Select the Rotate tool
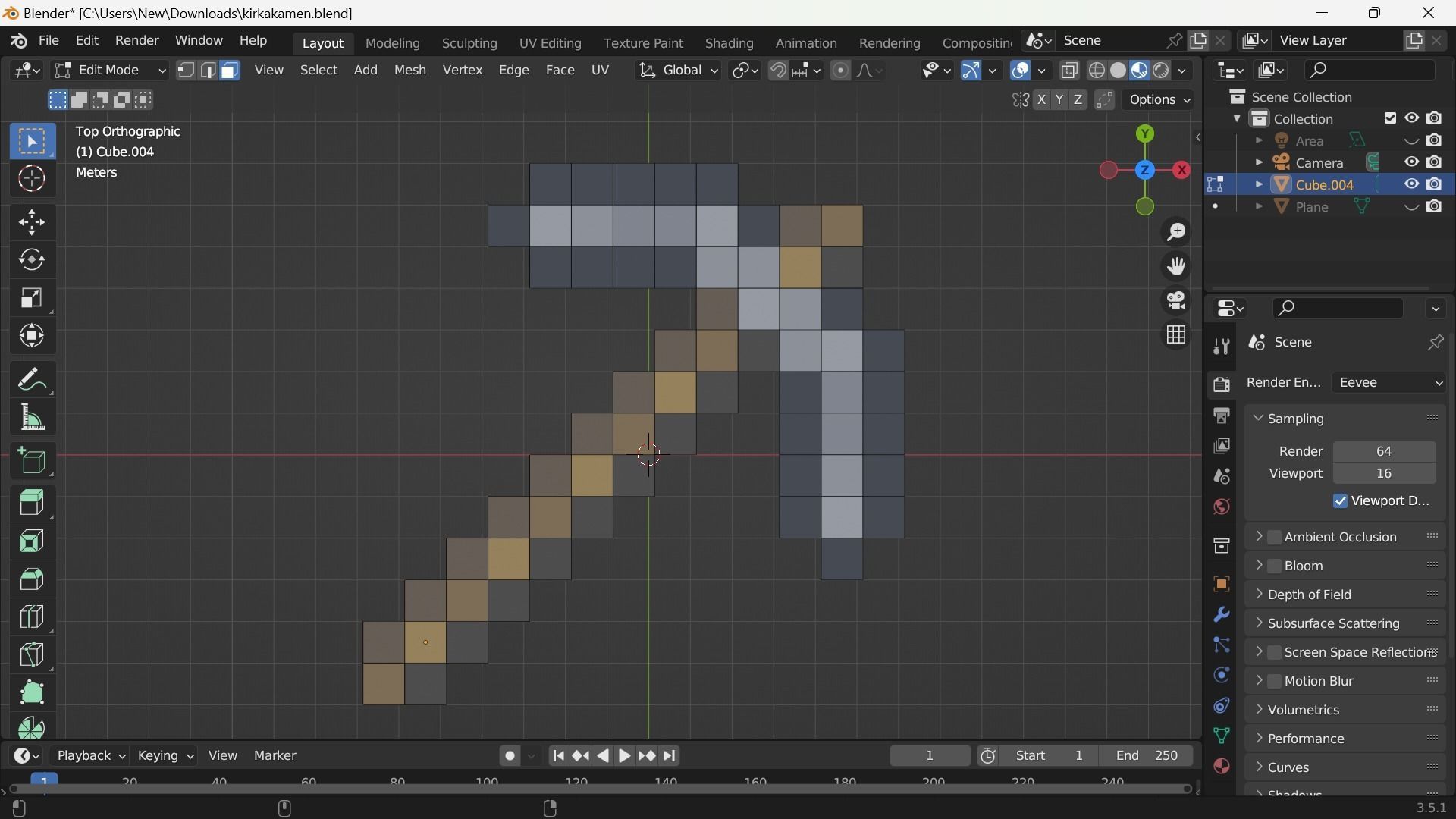 pos(32,260)
